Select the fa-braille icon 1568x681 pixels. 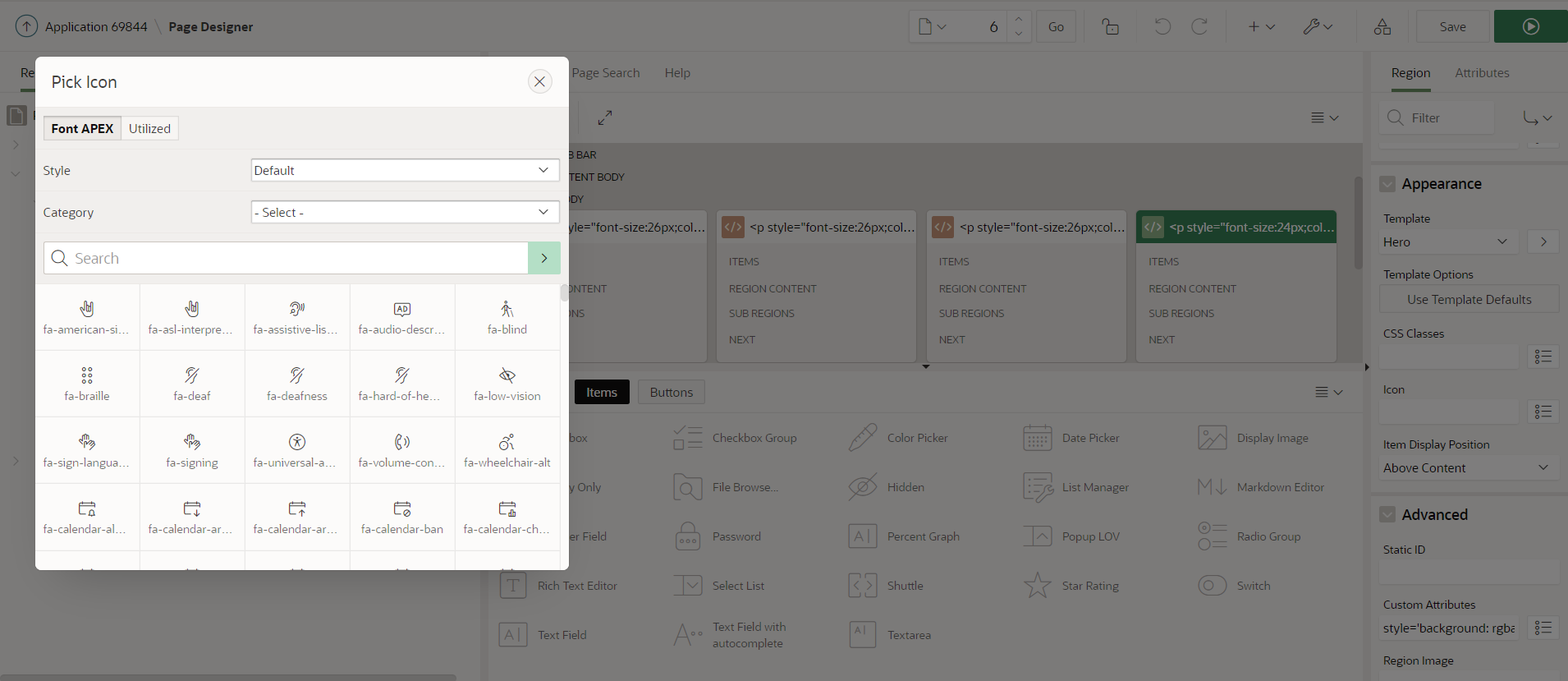point(87,384)
